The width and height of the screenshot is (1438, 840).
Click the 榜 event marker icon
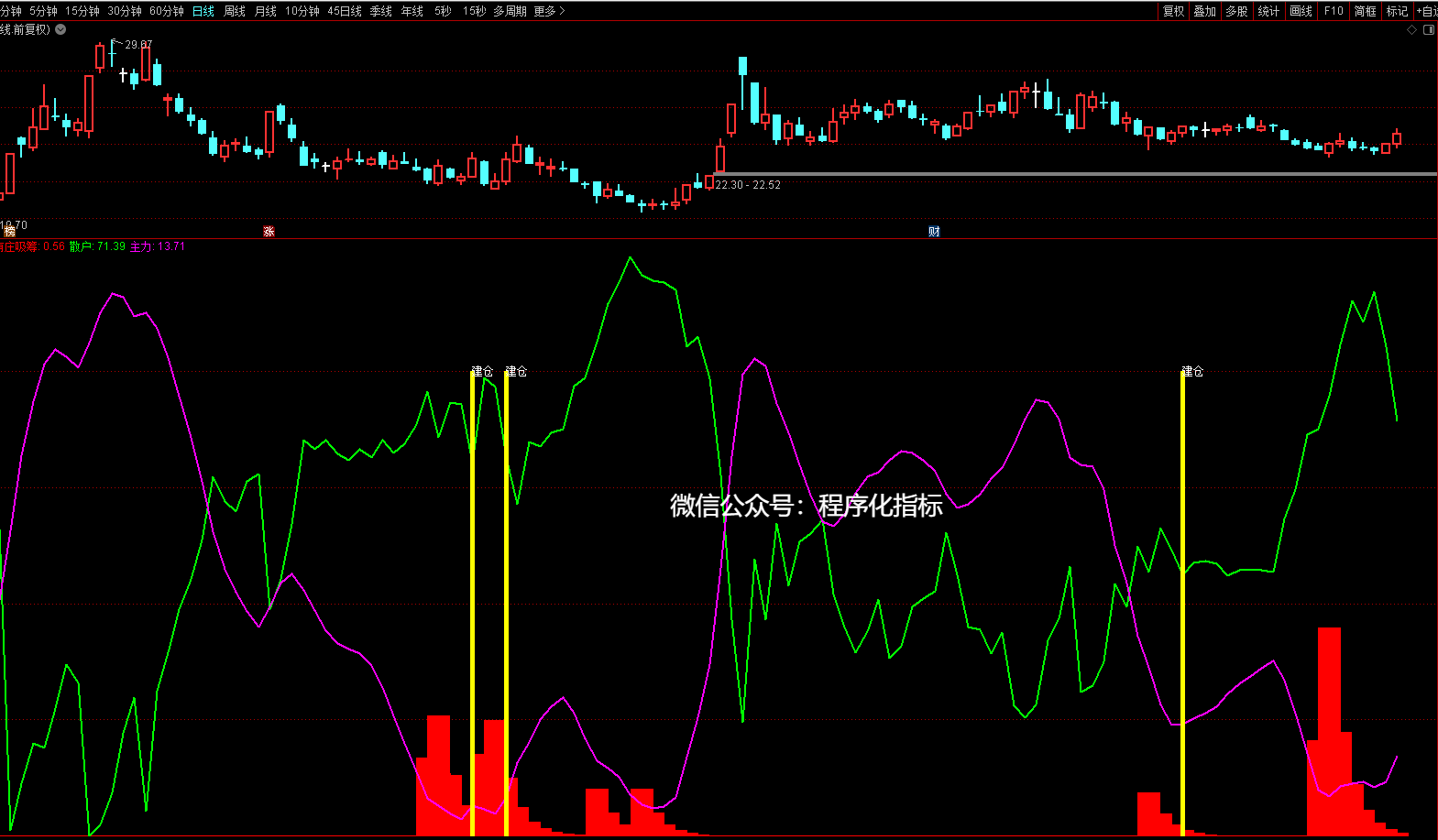[x=9, y=232]
